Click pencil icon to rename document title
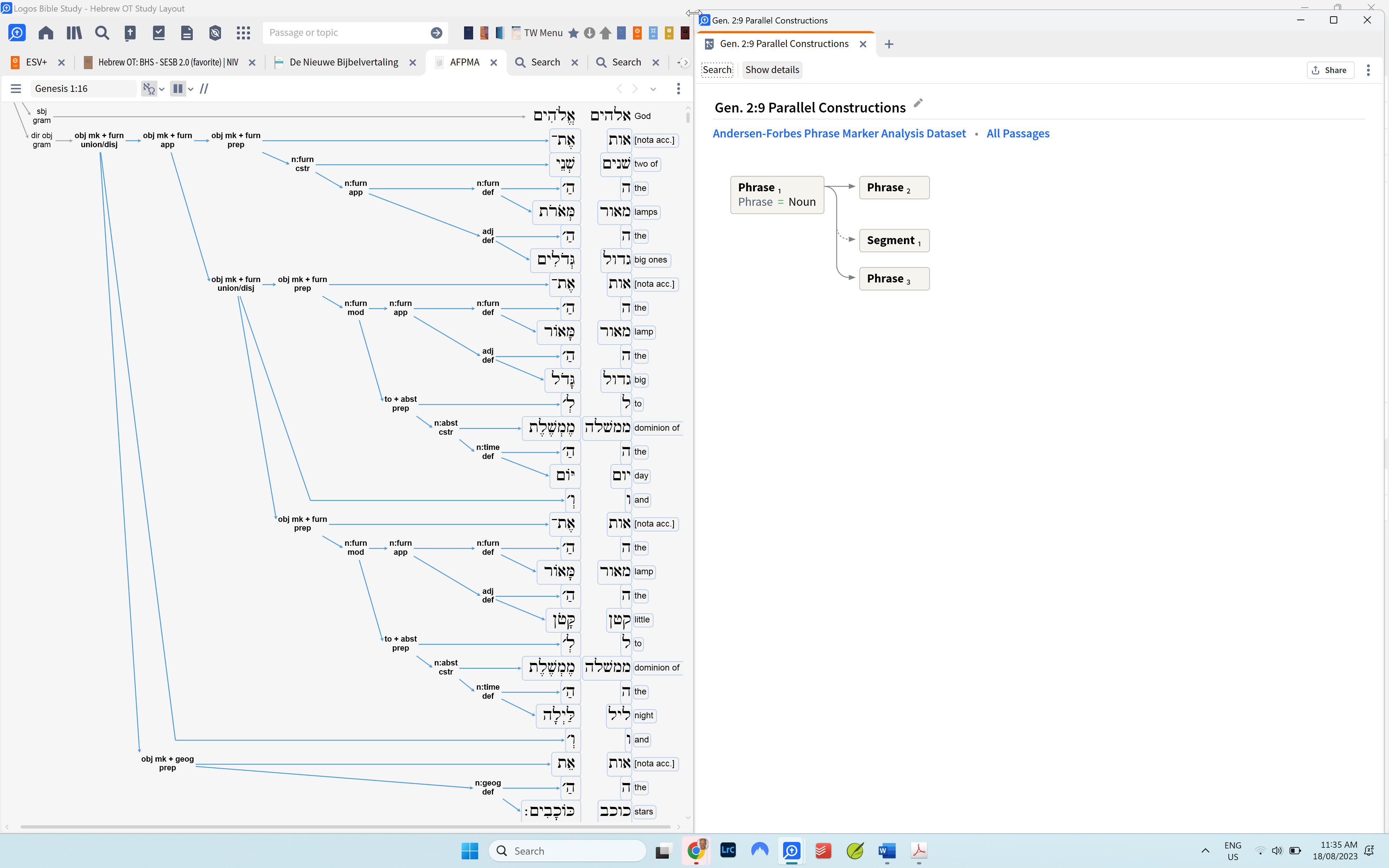1389x868 pixels. 918,103
